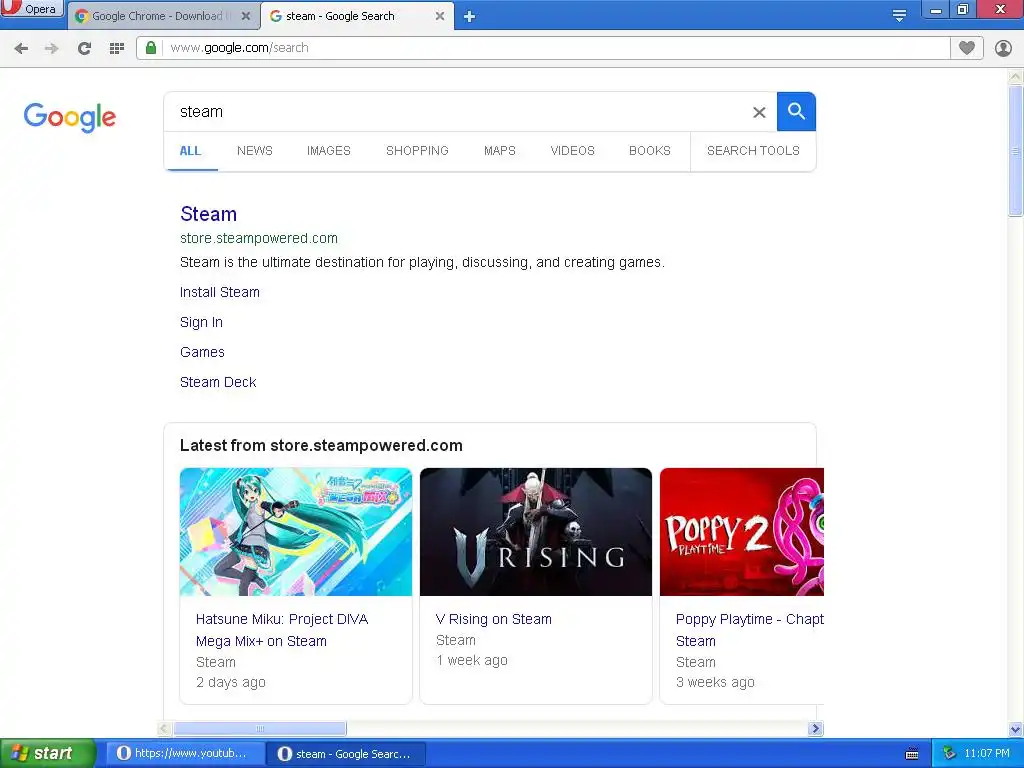
Task: Switch to MAPS results
Action: (x=500, y=151)
